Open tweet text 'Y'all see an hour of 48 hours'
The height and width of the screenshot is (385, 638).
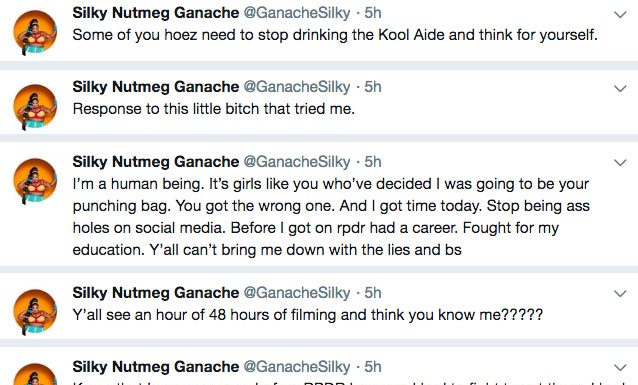coord(308,315)
